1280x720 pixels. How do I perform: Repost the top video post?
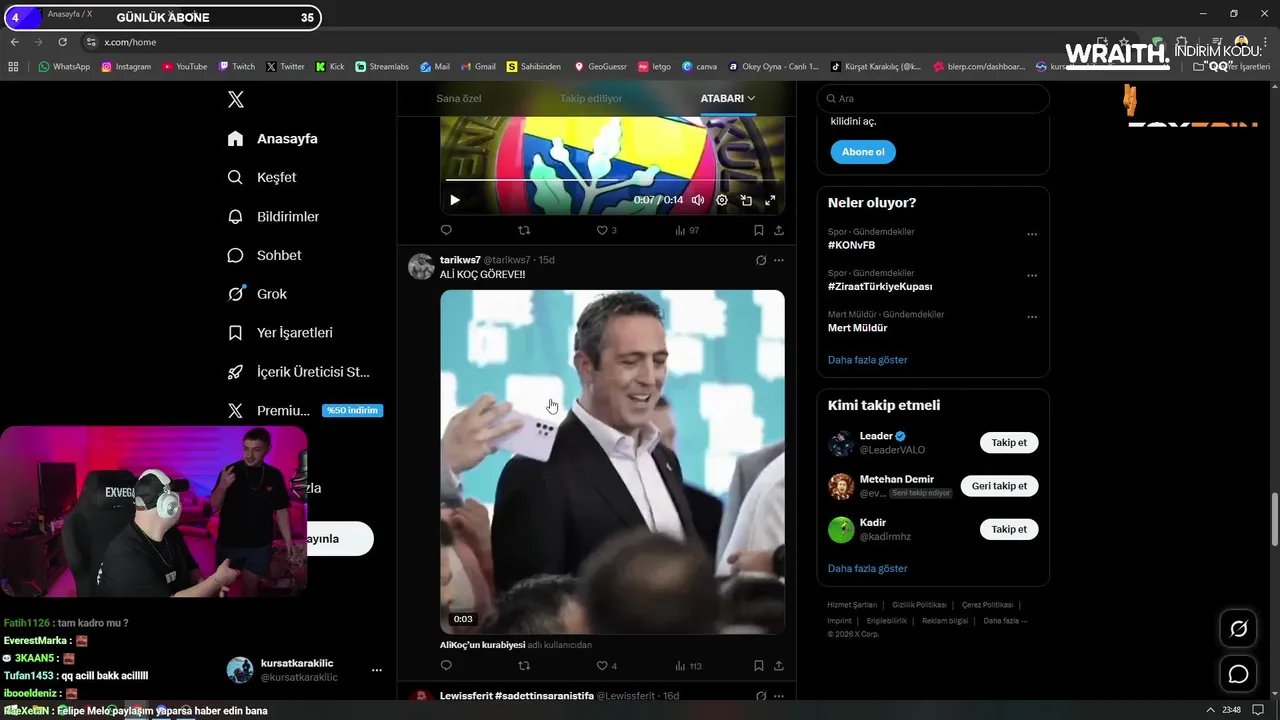click(x=524, y=230)
